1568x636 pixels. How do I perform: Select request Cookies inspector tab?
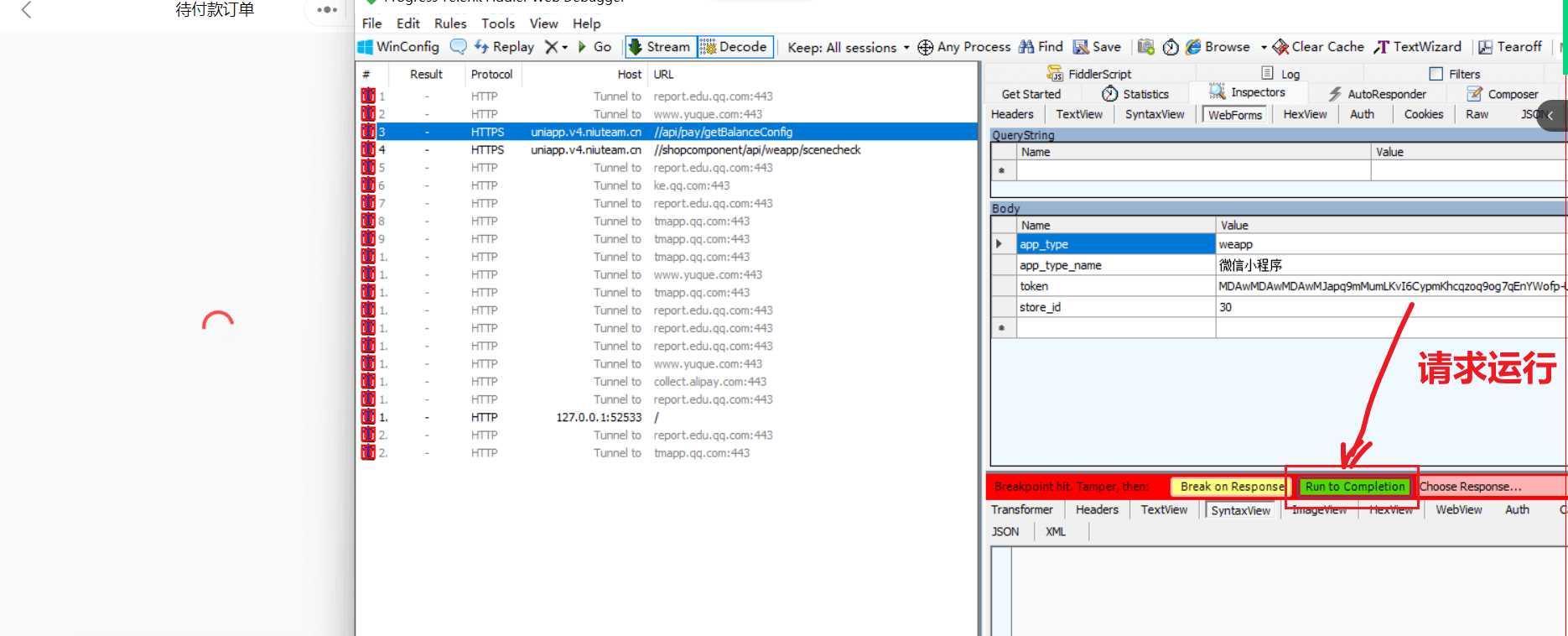tap(1424, 114)
